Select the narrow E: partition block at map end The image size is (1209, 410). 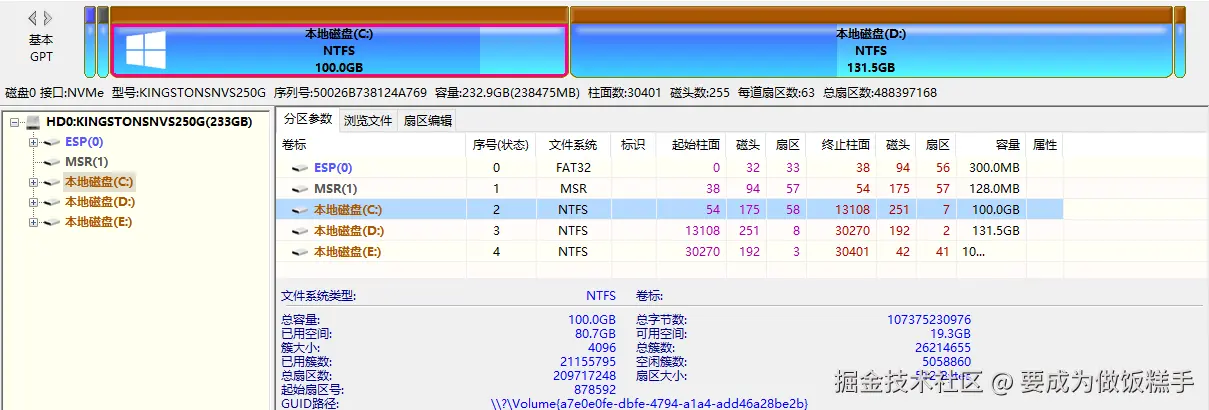click(1180, 42)
